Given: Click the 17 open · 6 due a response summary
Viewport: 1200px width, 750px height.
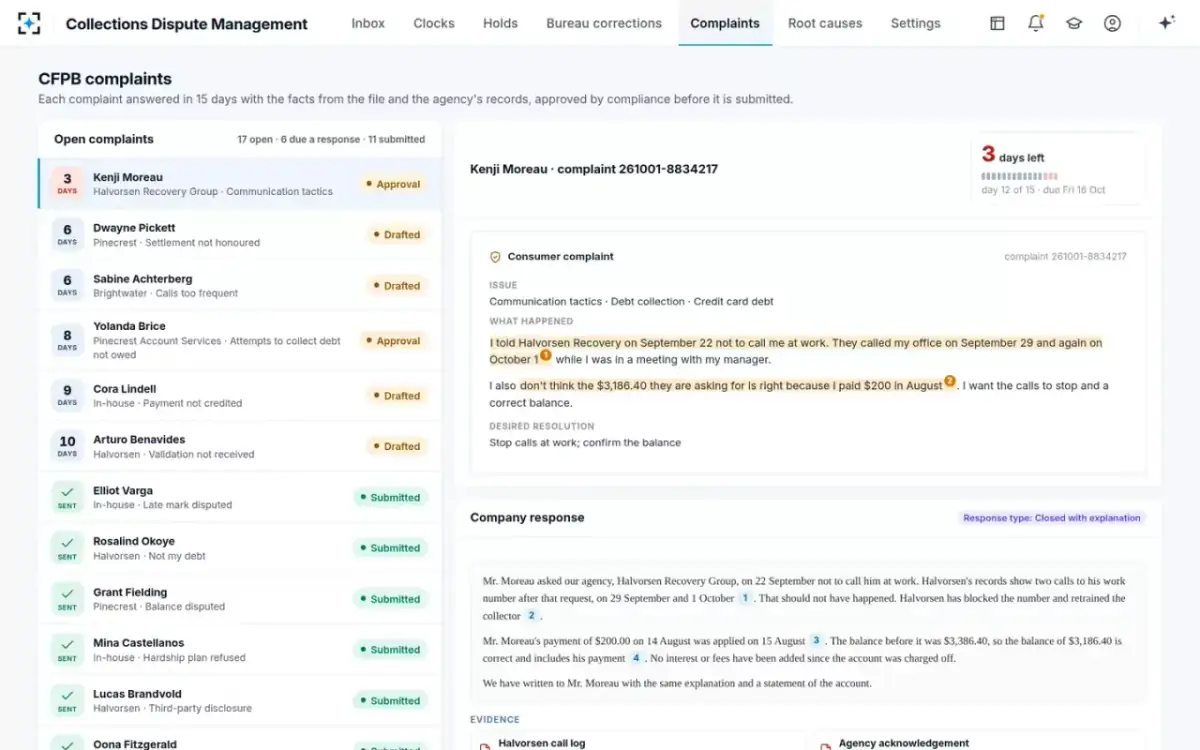Looking at the screenshot, I should pyautogui.click(x=331, y=140).
